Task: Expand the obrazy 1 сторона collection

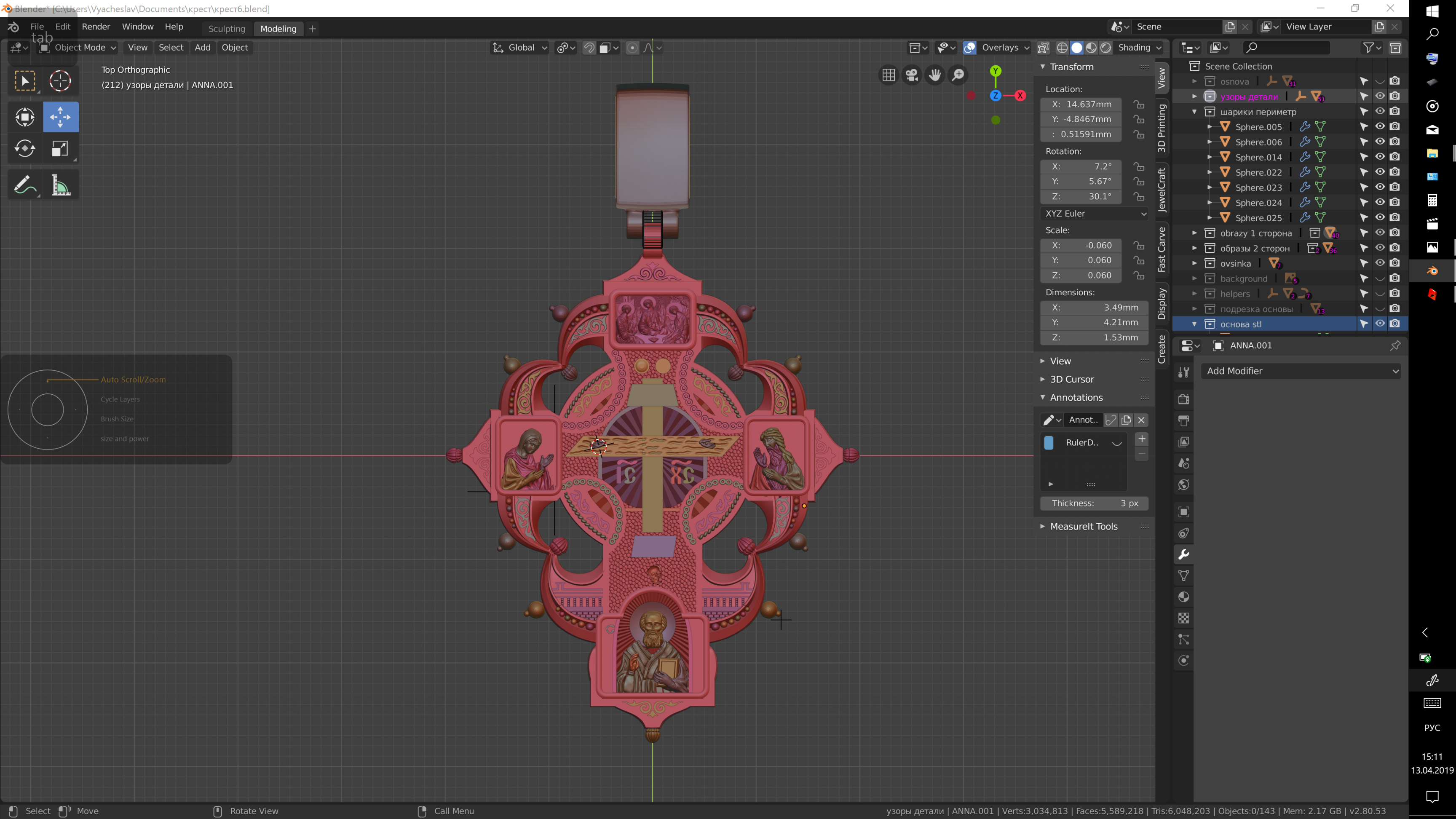Action: [1194, 233]
